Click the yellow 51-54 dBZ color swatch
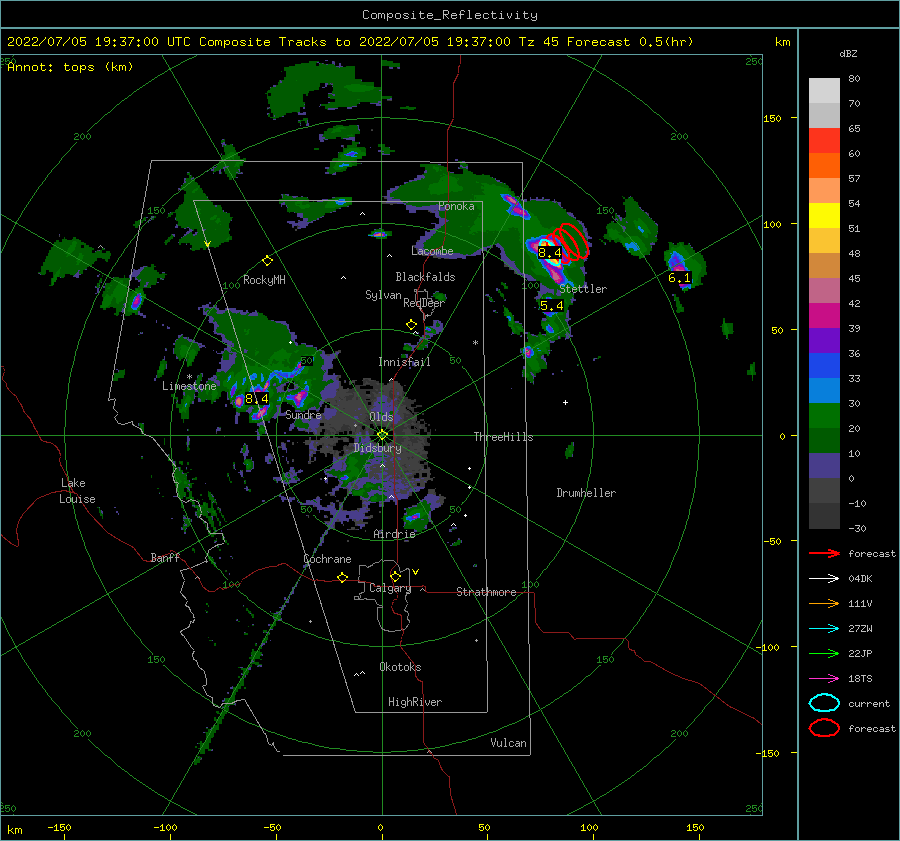 pyautogui.click(x=824, y=216)
